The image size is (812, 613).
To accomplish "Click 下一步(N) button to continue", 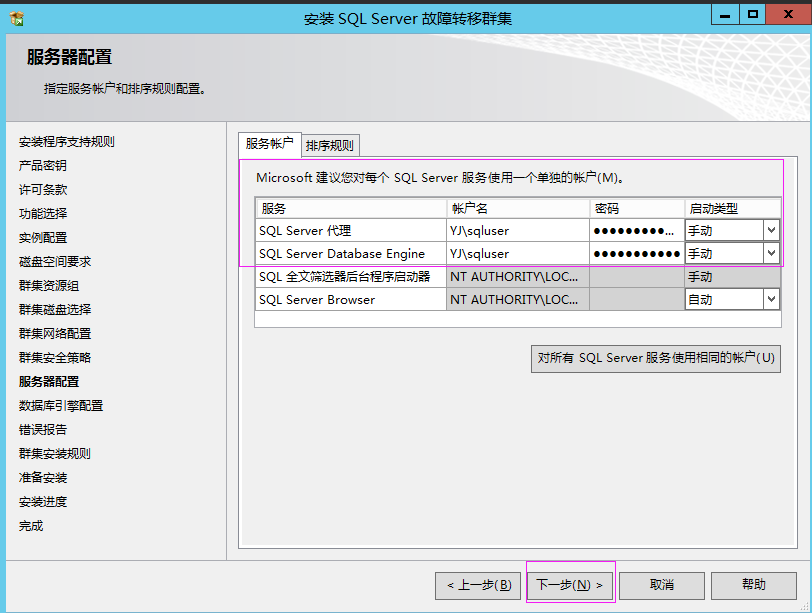I will click(x=570, y=585).
